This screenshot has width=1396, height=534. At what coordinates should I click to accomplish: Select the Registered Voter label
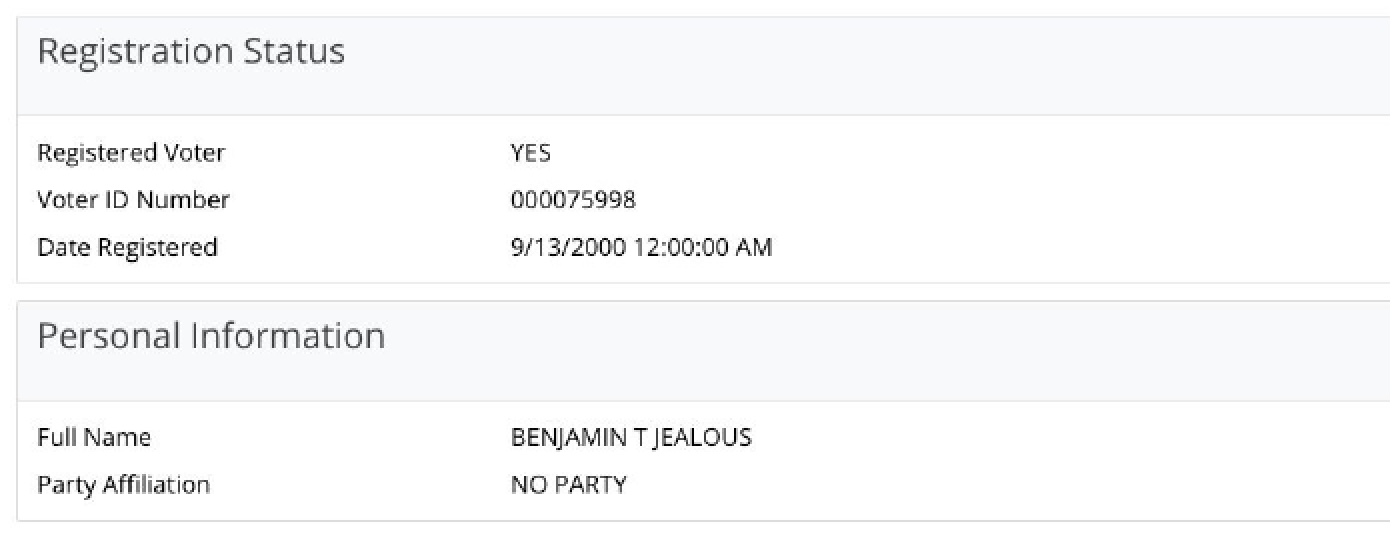pyautogui.click(x=131, y=153)
